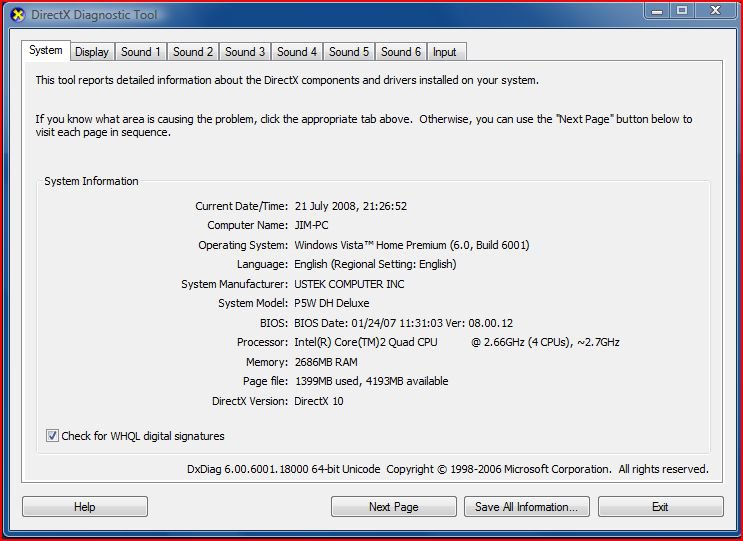Viewport: 743px width, 541px height.
Task: Close the DirectX Diagnostic Tool window
Action: pos(716,10)
